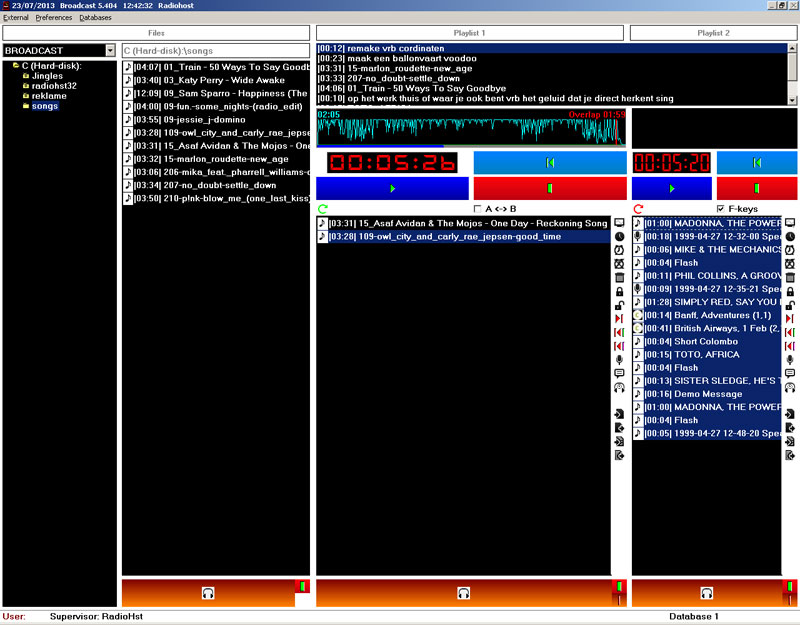Click the waveform display to seek the track

(471, 128)
